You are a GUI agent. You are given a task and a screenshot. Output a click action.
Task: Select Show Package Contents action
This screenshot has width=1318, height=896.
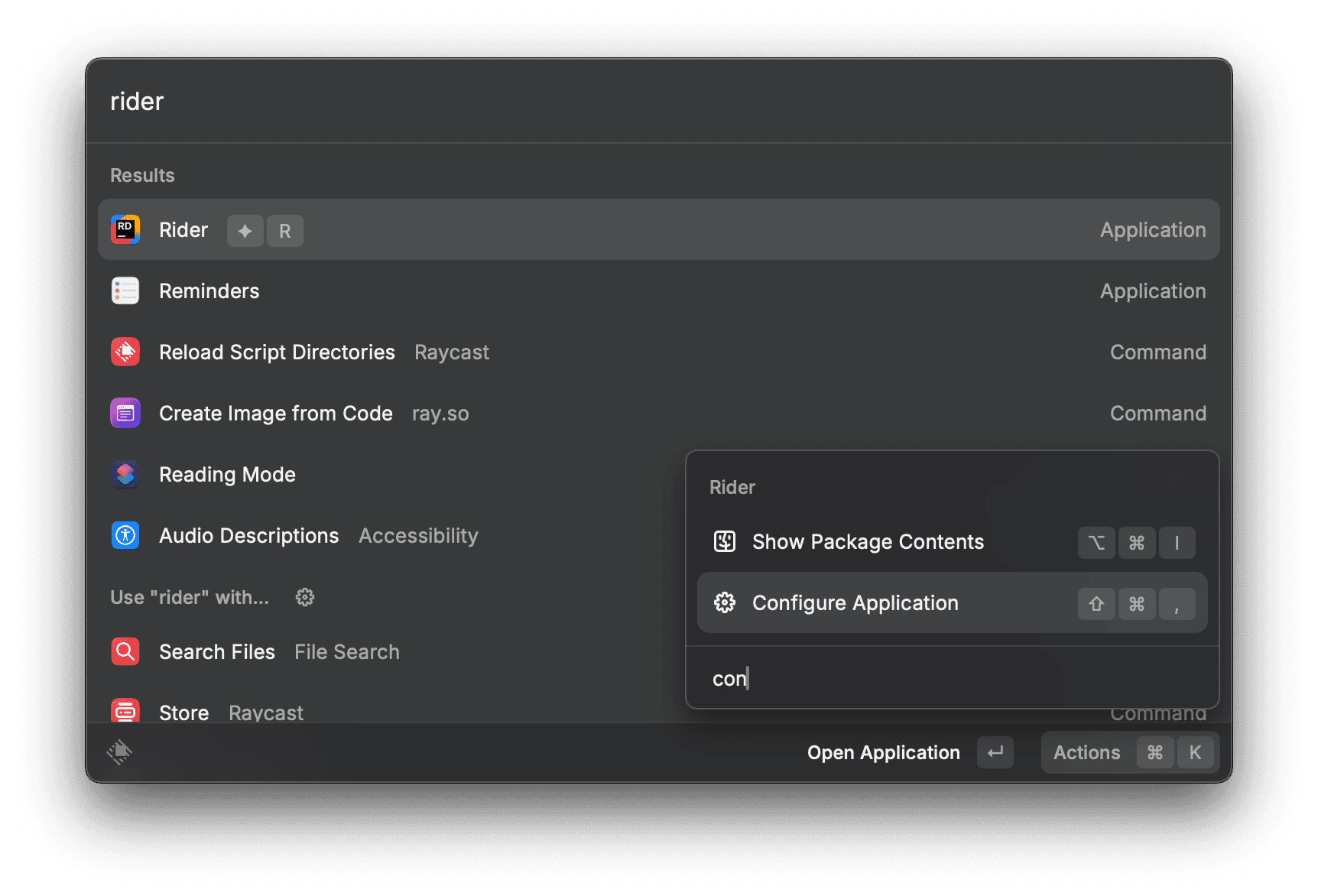tap(868, 542)
